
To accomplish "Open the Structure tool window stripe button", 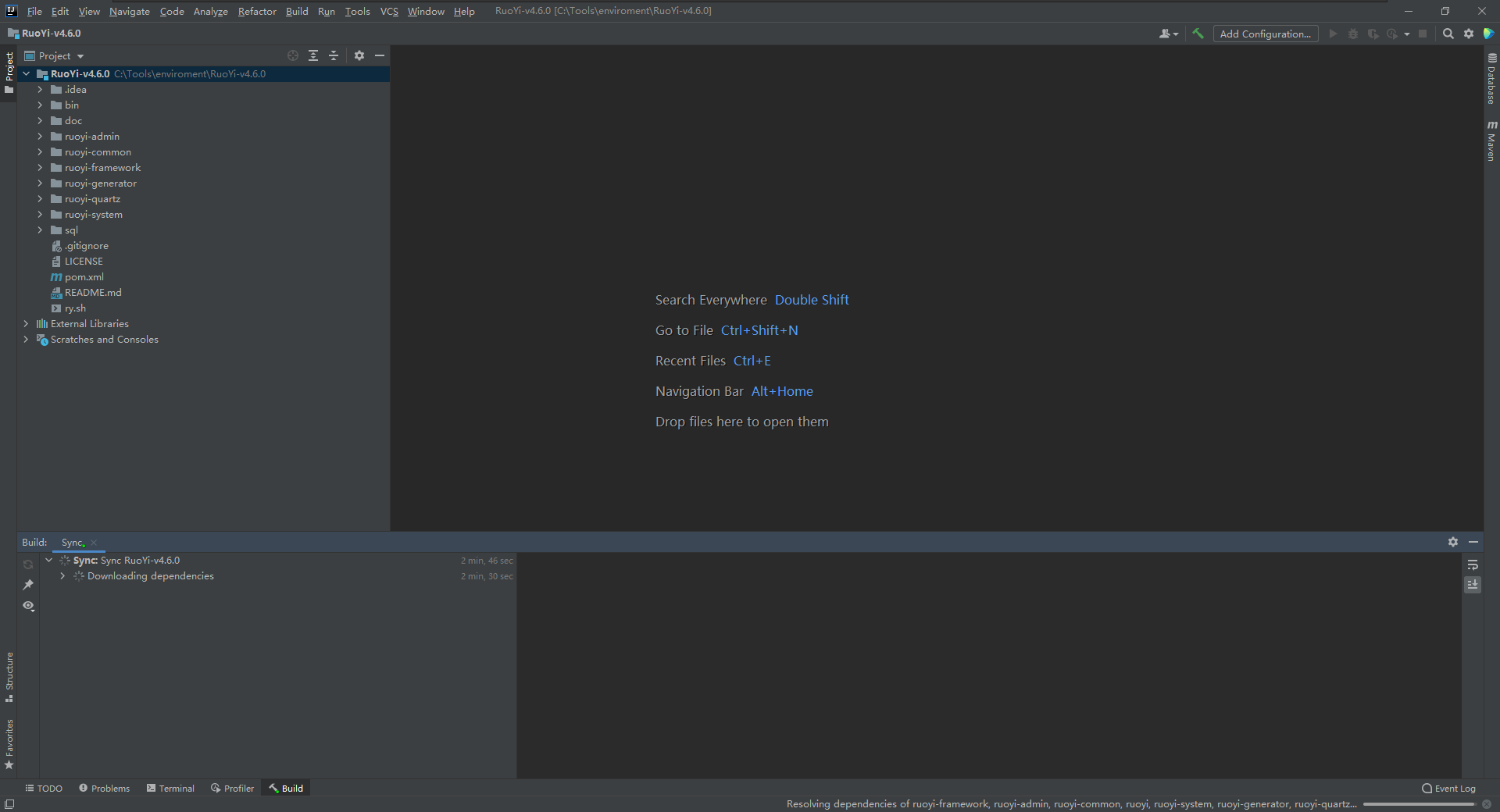I will (9, 677).
